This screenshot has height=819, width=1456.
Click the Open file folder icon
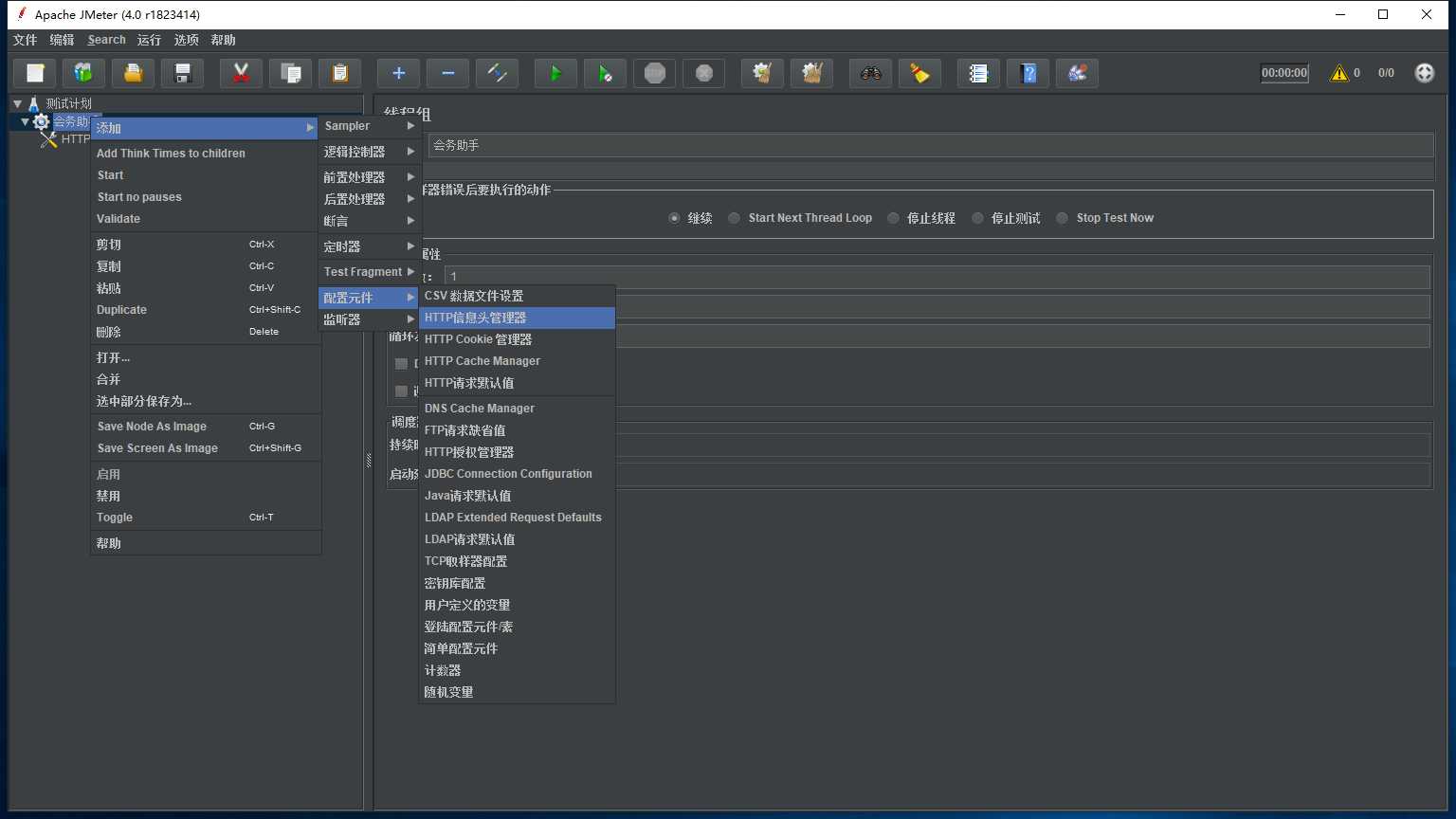click(x=134, y=73)
